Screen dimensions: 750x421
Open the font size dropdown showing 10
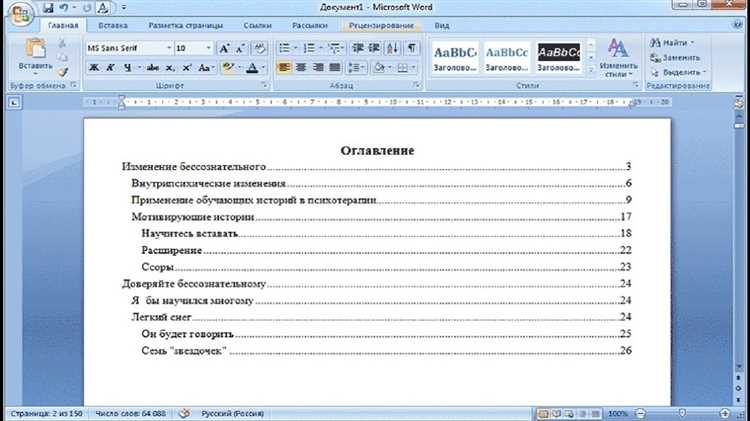coord(208,48)
